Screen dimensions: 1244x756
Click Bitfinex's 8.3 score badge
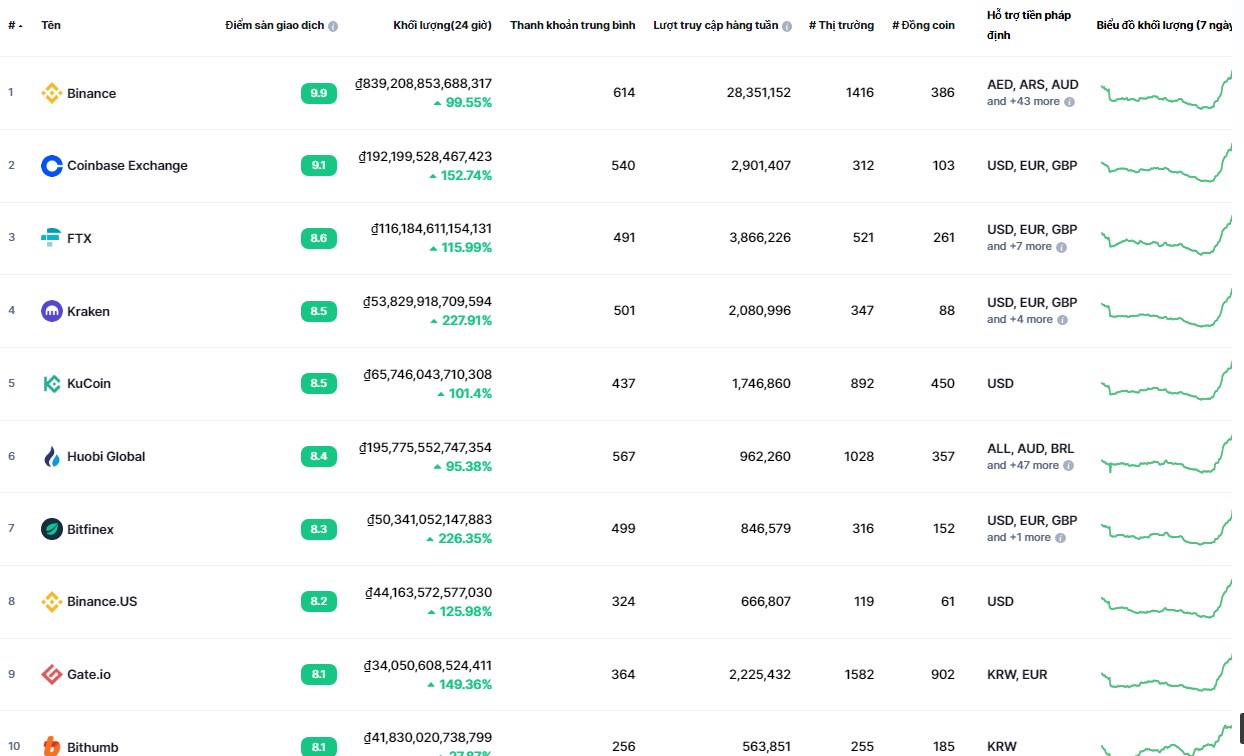(319, 529)
